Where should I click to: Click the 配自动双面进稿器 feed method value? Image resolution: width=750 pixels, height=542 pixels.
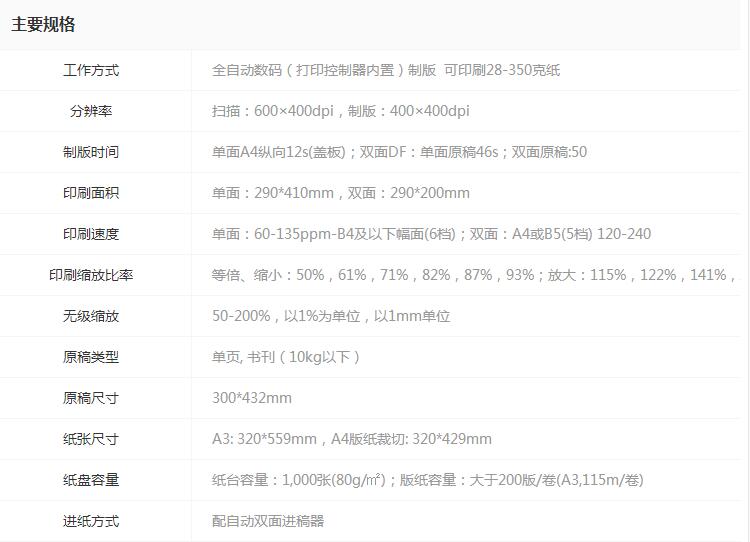(268, 521)
